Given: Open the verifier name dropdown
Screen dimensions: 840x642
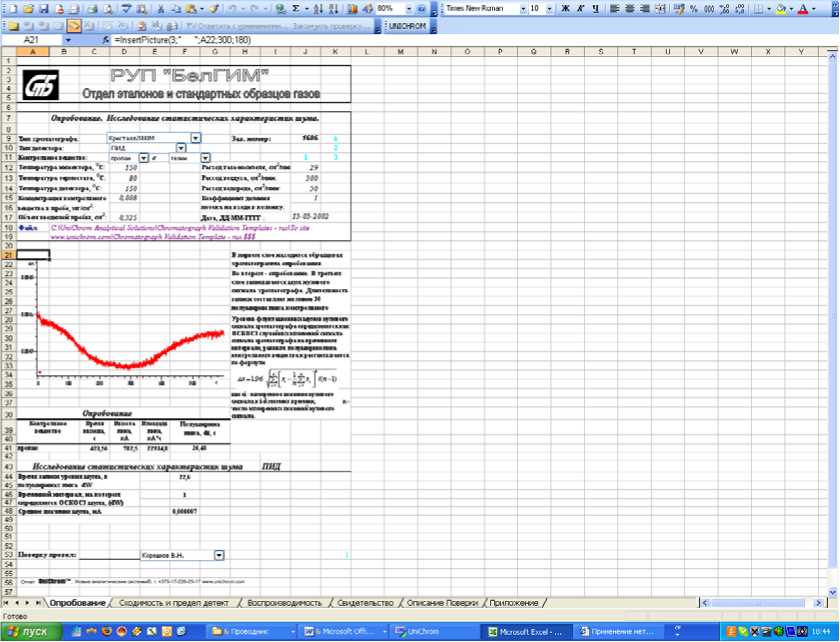Looking at the screenshot, I should click(219, 555).
